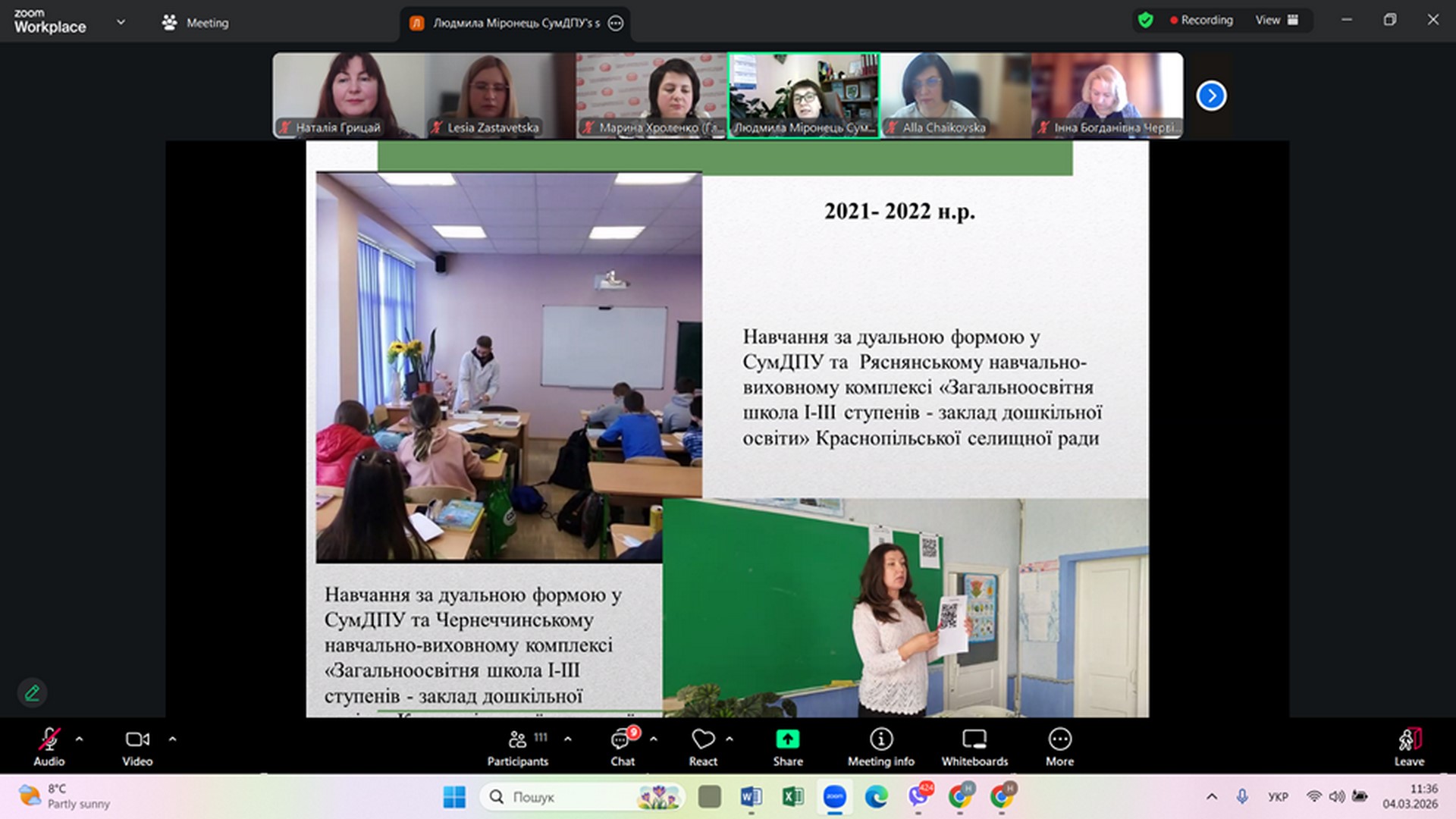Select Alla Chaikovska's video thumbnail
Viewport: 1456px width, 819px height.
(x=955, y=95)
